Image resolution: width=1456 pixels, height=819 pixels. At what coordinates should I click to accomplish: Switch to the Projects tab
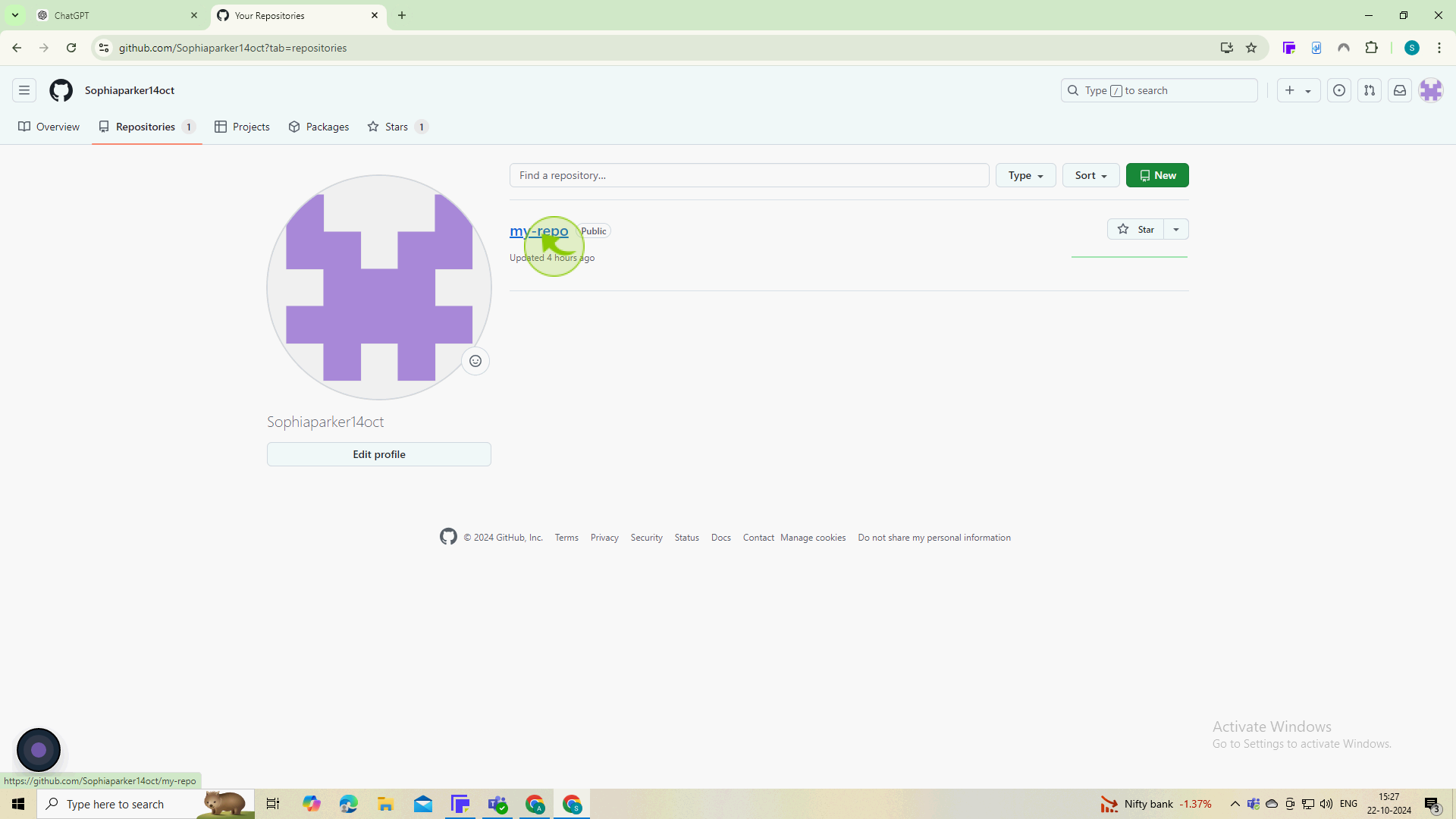(x=243, y=127)
